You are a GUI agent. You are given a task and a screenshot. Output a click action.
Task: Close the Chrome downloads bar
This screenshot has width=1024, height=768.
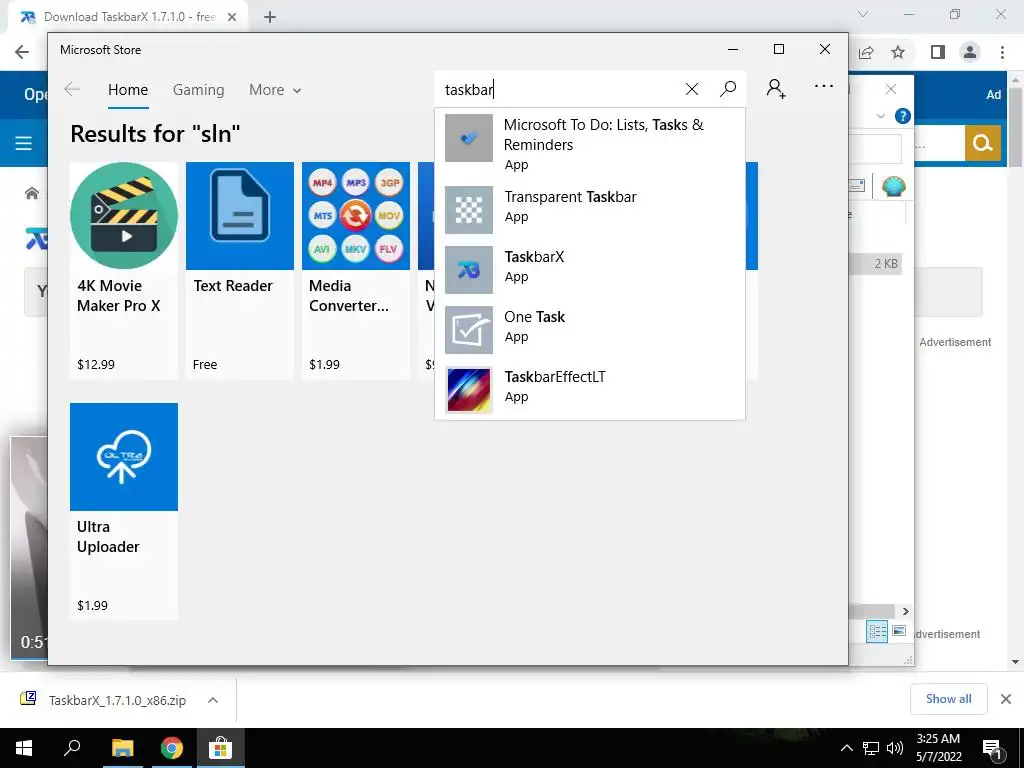1006,699
